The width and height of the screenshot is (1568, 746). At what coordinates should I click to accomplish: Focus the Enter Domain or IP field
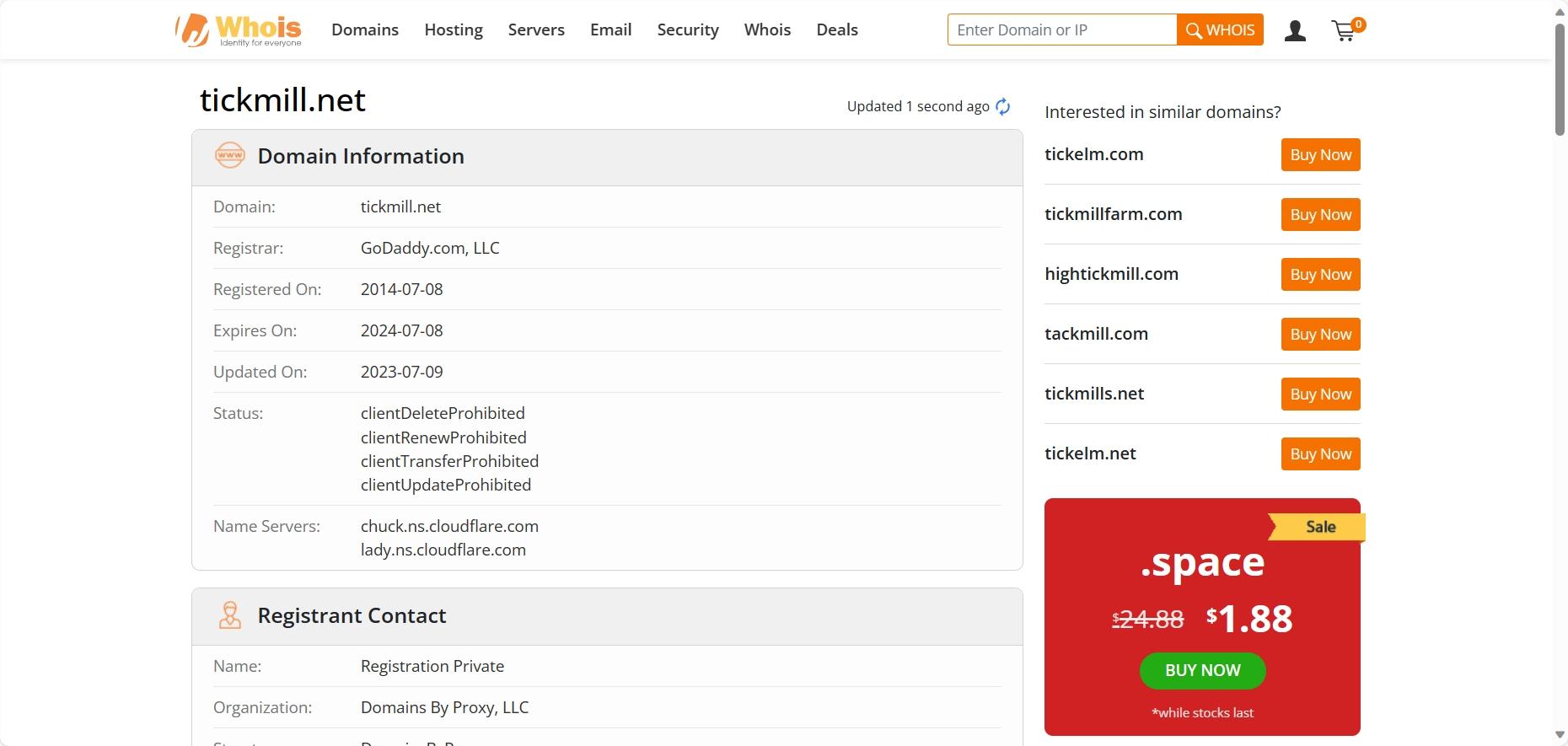pyautogui.click(x=1062, y=30)
